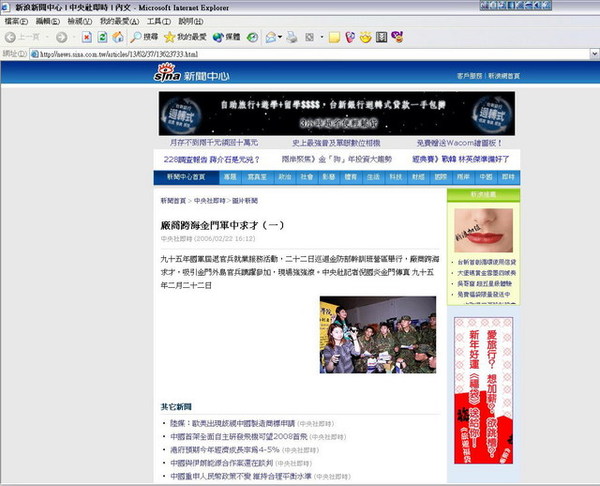Open the 228調查報告 headline link
The height and width of the screenshot is (486, 600).
[x=212, y=160]
